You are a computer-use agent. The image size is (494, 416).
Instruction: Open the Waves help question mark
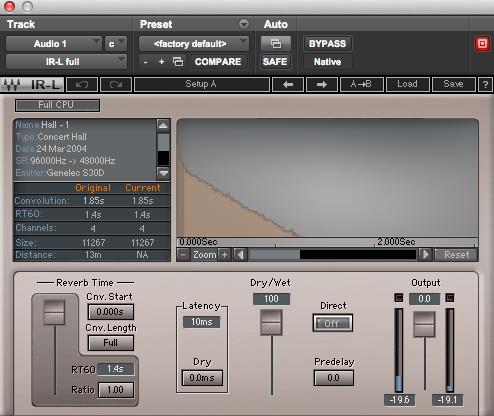pyautogui.click(x=485, y=84)
